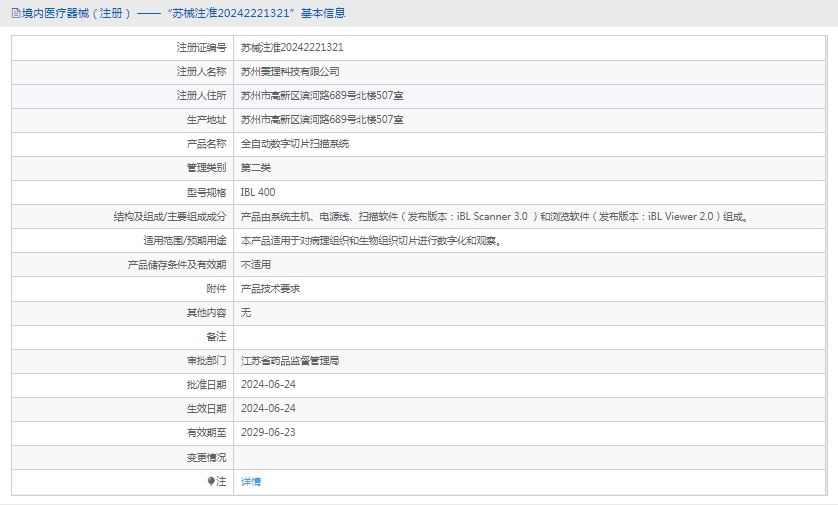Click the 适用范围/预期用途 description text

[371, 240]
